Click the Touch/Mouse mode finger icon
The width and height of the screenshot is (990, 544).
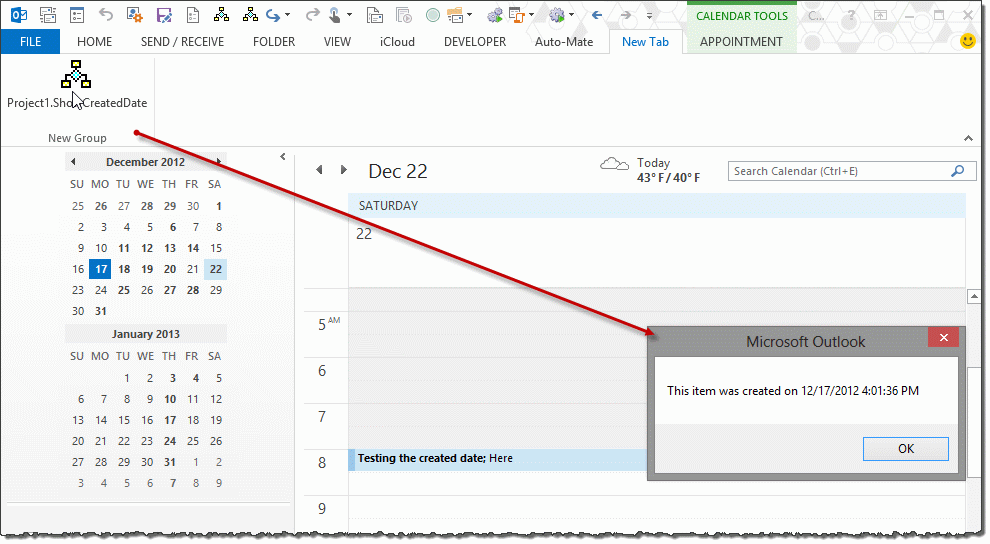pos(335,15)
